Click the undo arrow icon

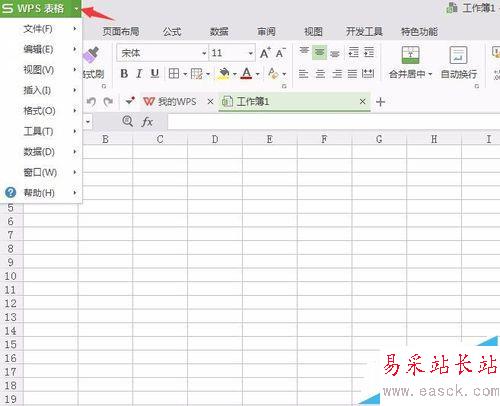(91, 101)
